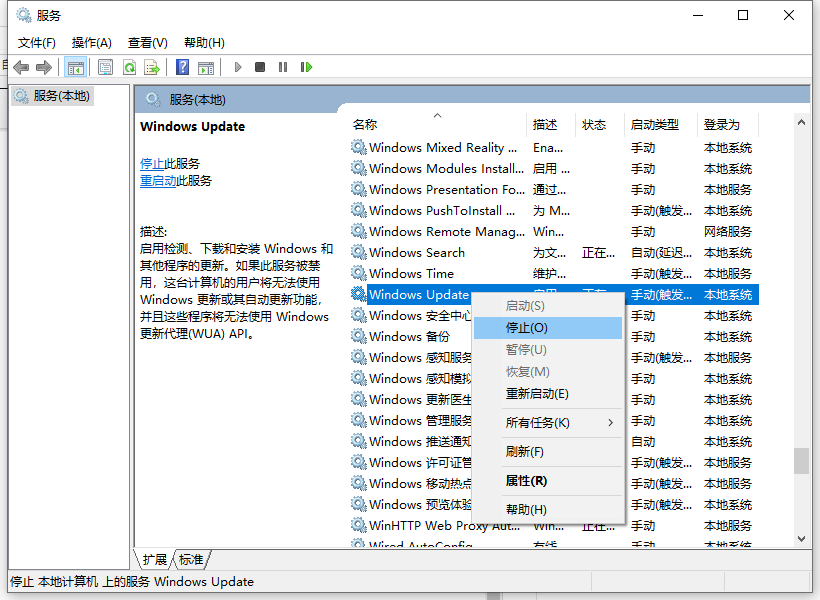Screen dimensions: 820x600
Task: Click the 停止 this service link
Action: pos(152,164)
